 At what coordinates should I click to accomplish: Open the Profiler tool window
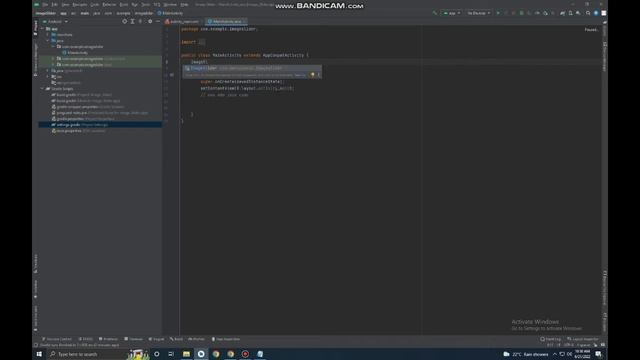click(x=196, y=339)
